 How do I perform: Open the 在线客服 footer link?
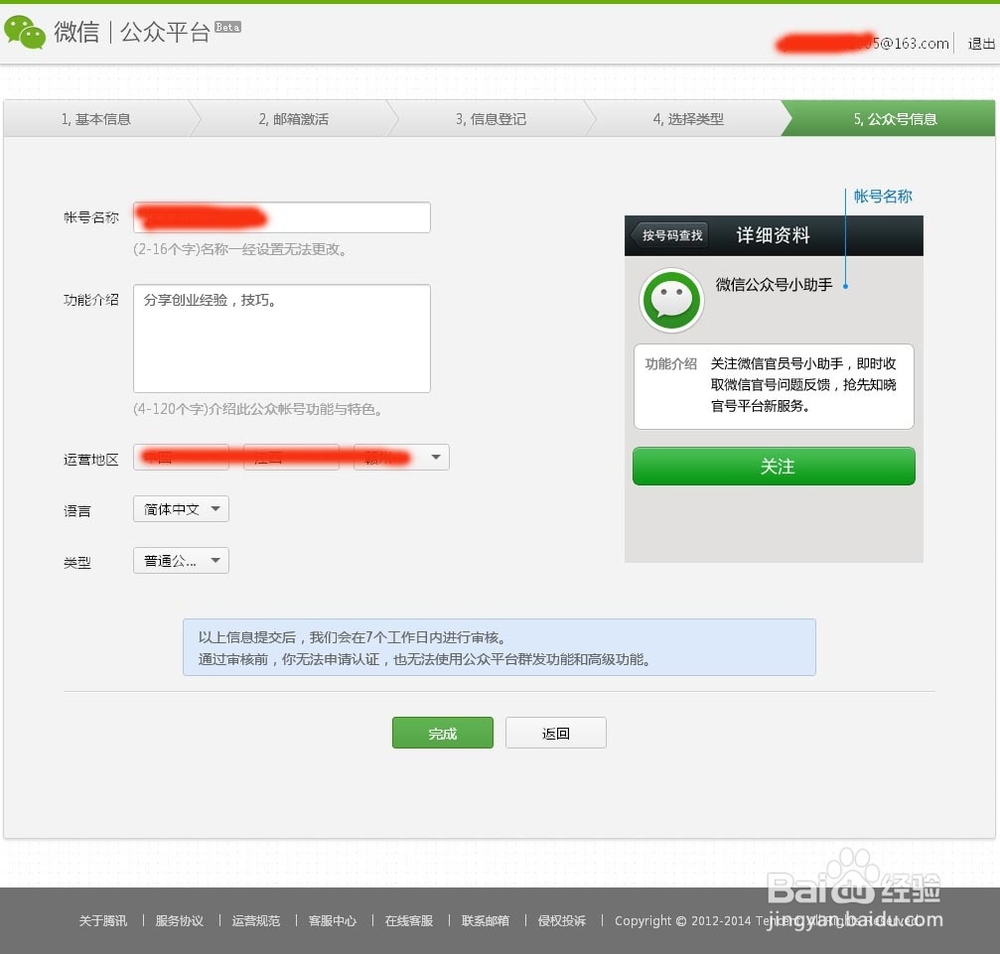pyautogui.click(x=409, y=920)
